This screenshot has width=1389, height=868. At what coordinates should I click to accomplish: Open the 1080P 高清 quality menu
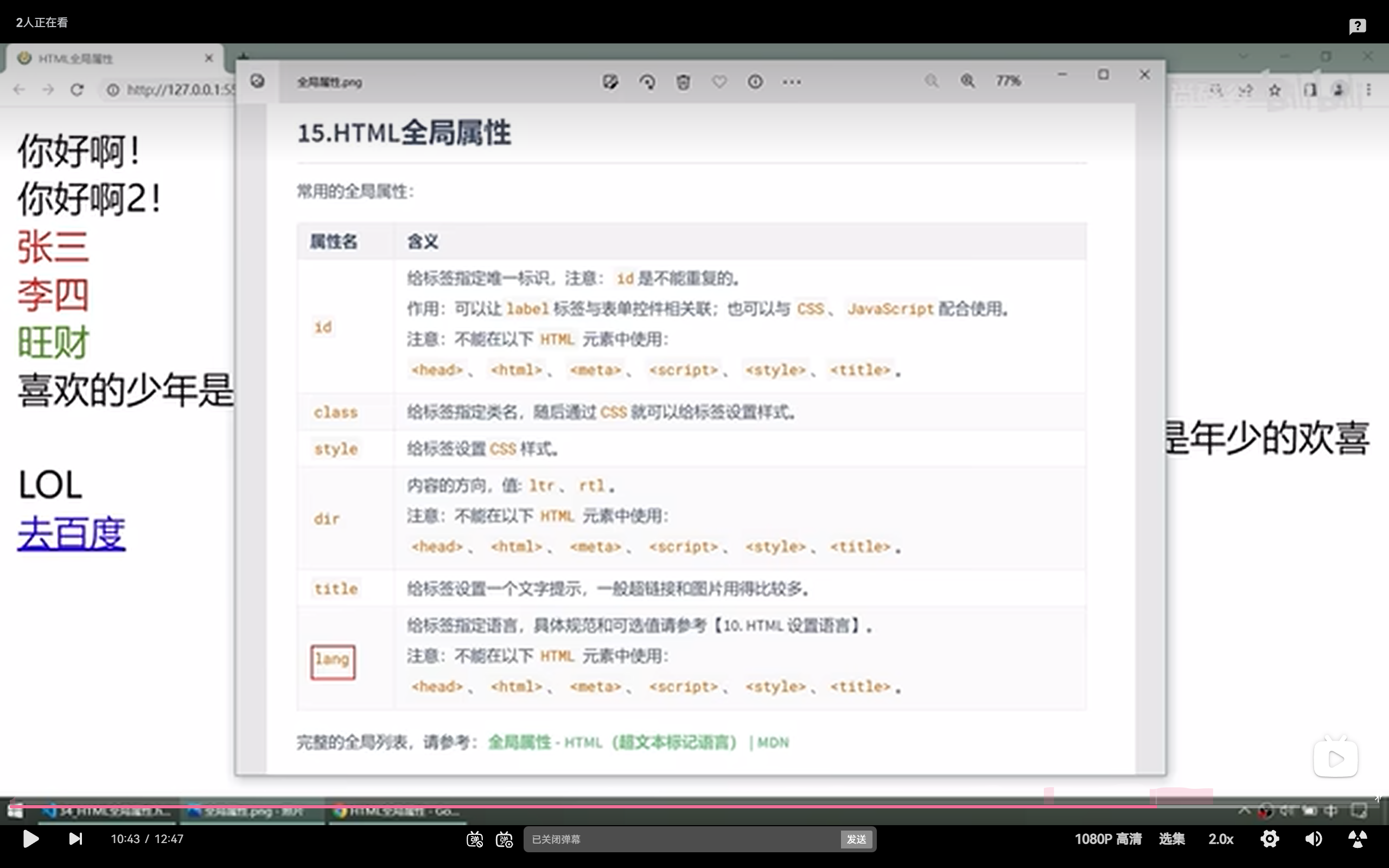[1109, 839]
